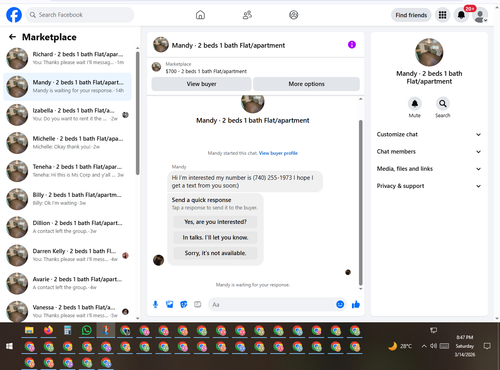Record a voice clip with microphone icon
The width and height of the screenshot is (500, 370).
click(155, 304)
